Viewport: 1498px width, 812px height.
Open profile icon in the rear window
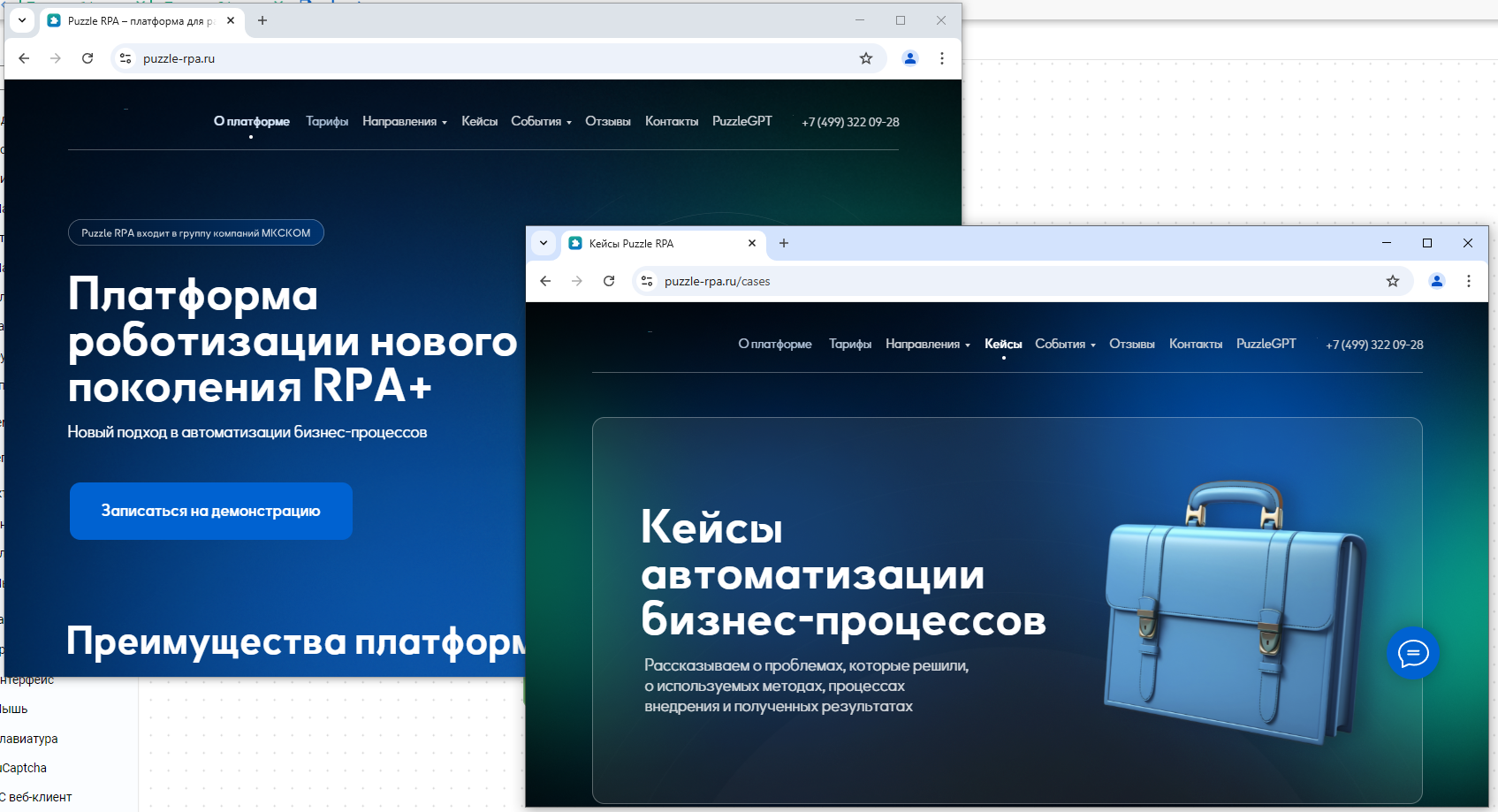click(910, 58)
